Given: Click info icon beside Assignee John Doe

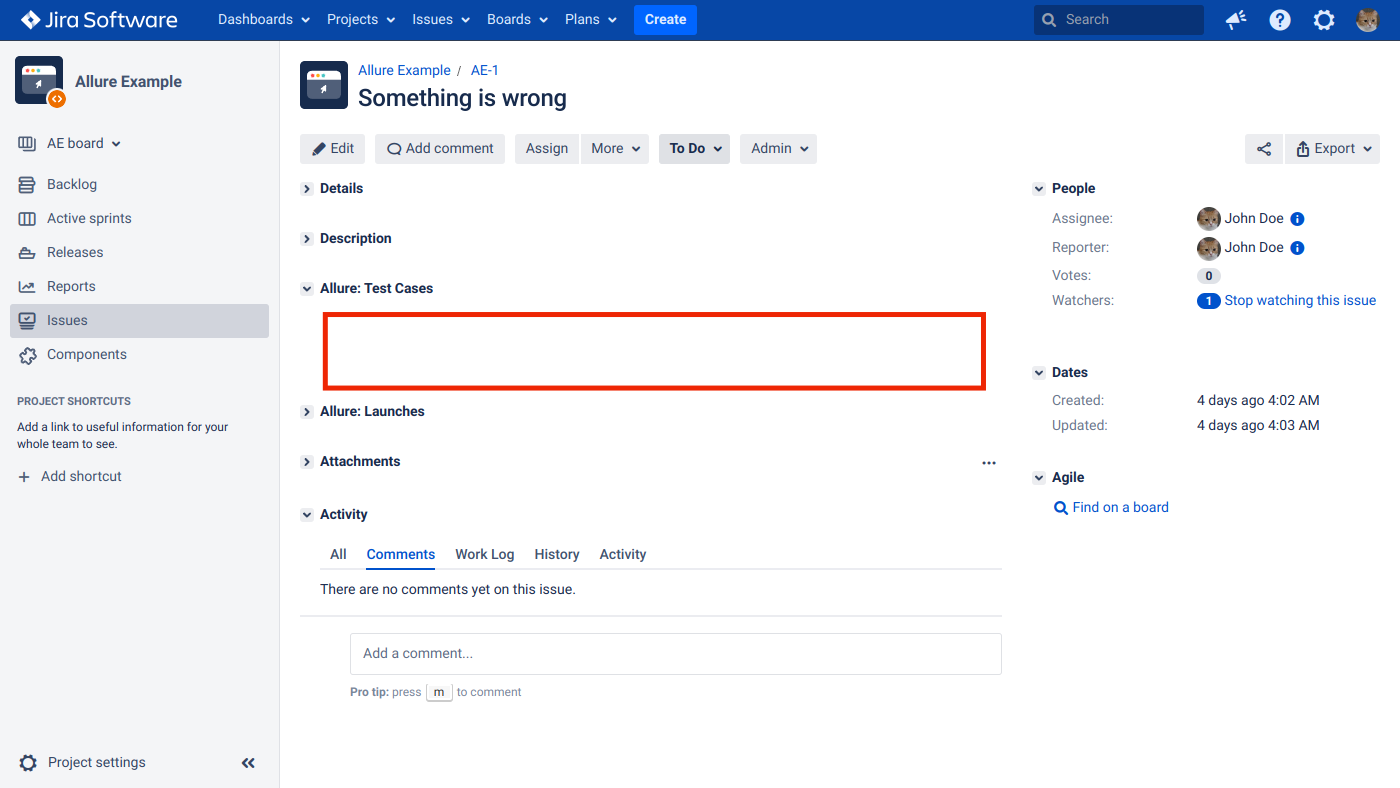Looking at the screenshot, I should tap(1297, 219).
